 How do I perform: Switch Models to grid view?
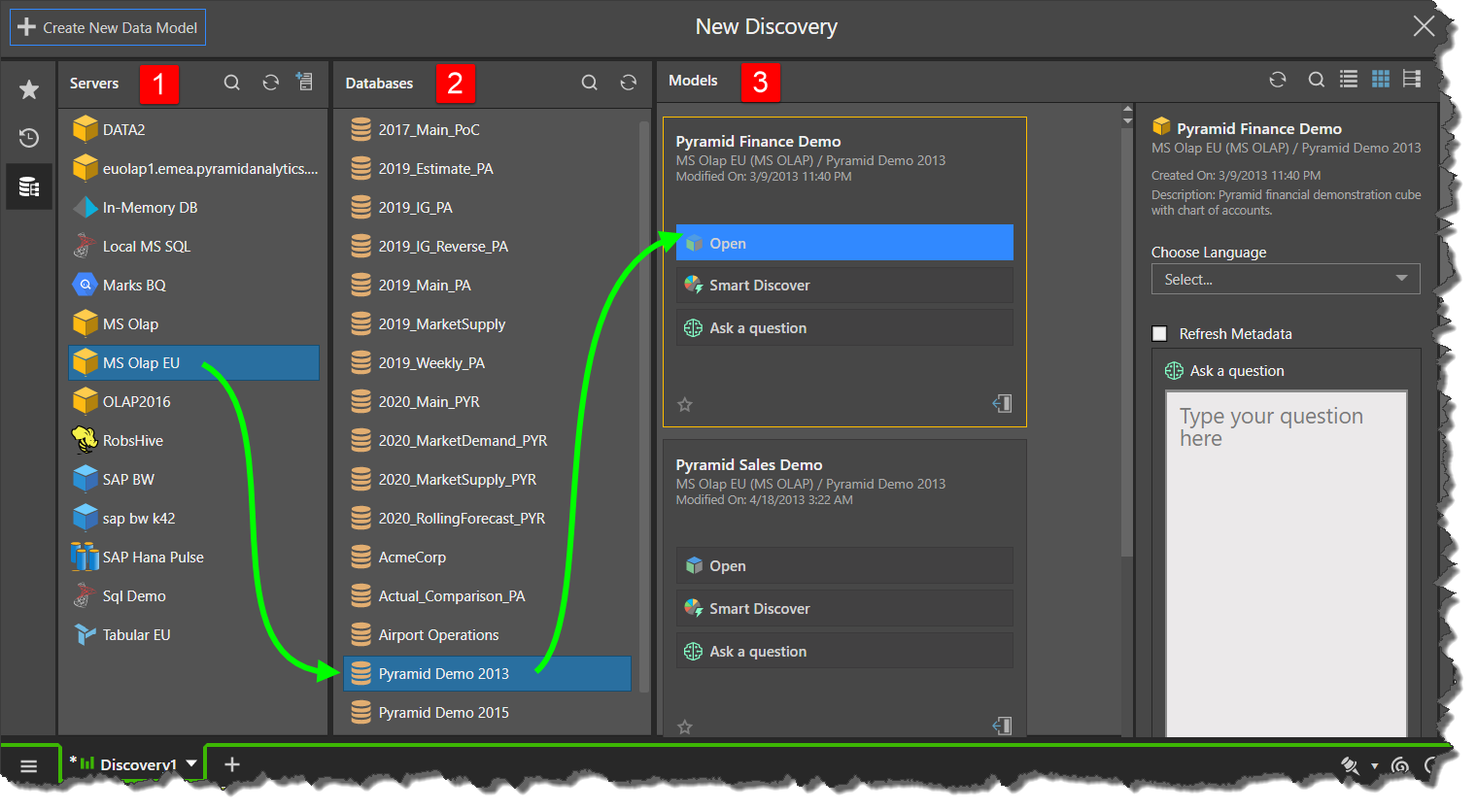pyautogui.click(x=1380, y=80)
